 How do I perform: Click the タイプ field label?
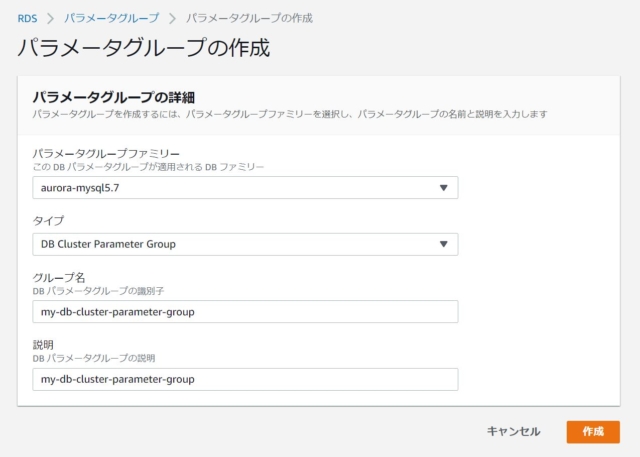coord(48,221)
